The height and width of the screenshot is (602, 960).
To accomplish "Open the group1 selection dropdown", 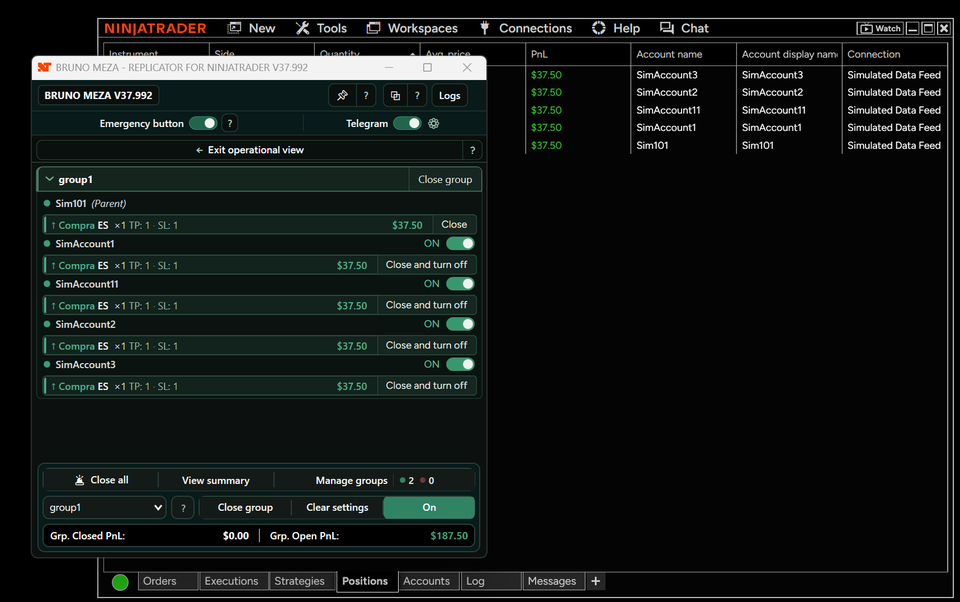I will click(105, 508).
